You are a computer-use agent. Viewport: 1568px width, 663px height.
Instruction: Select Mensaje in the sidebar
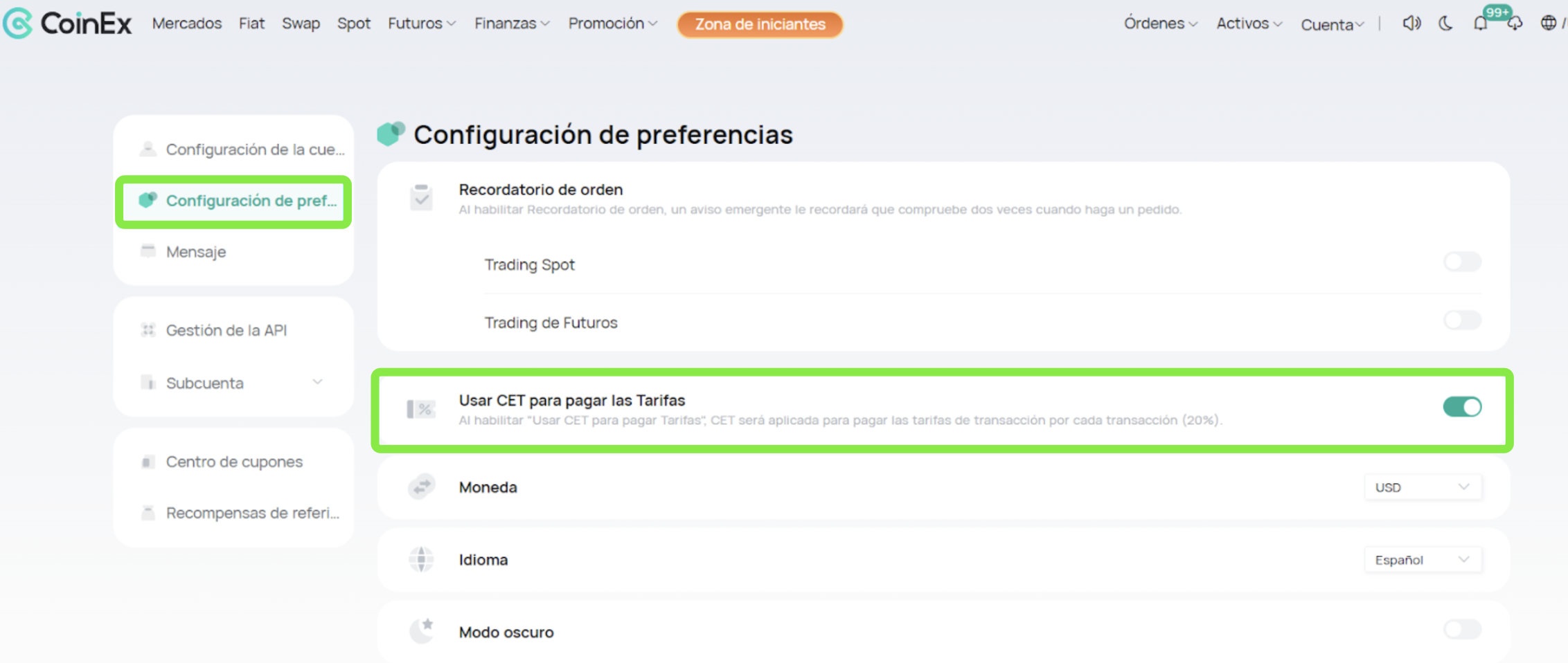coord(234,251)
